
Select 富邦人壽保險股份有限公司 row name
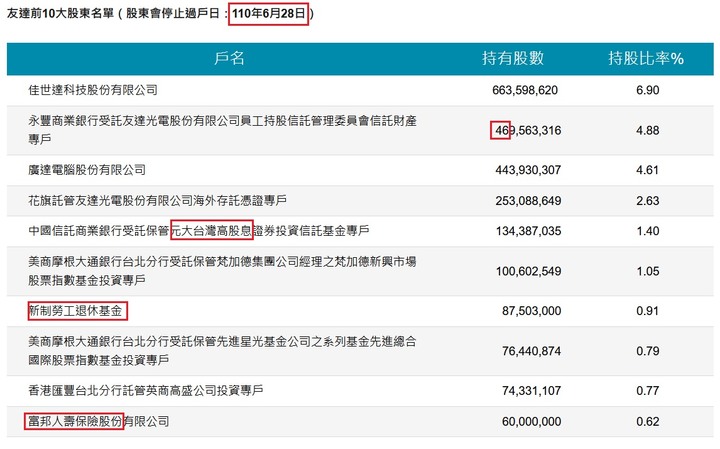coord(99,421)
